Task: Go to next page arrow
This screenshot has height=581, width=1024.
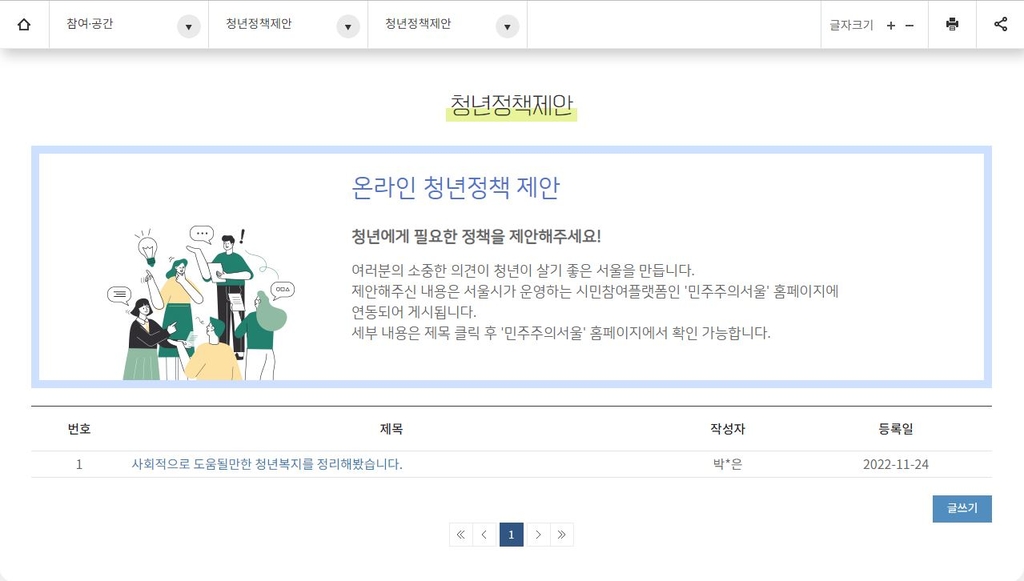Action: tap(537, 535)
